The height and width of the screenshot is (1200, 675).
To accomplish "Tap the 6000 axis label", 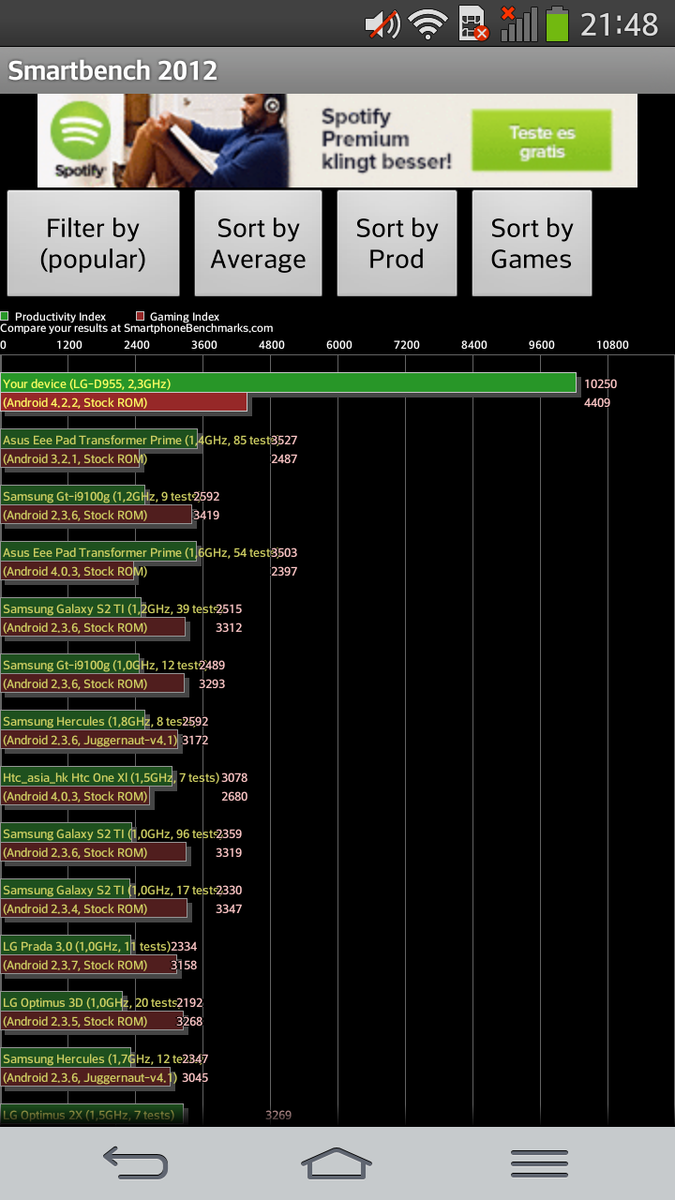I will [339, 345].
